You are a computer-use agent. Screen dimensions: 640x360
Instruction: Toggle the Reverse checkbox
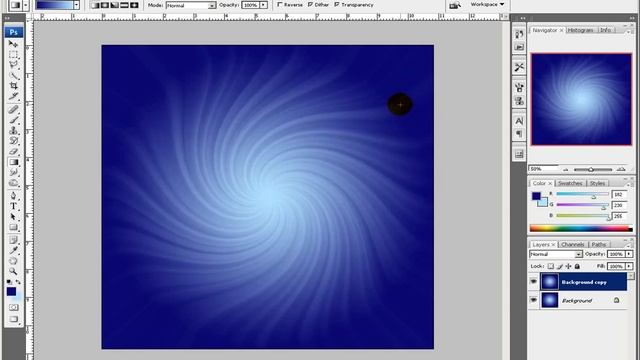pyautogui.click(x=280, y=4)
